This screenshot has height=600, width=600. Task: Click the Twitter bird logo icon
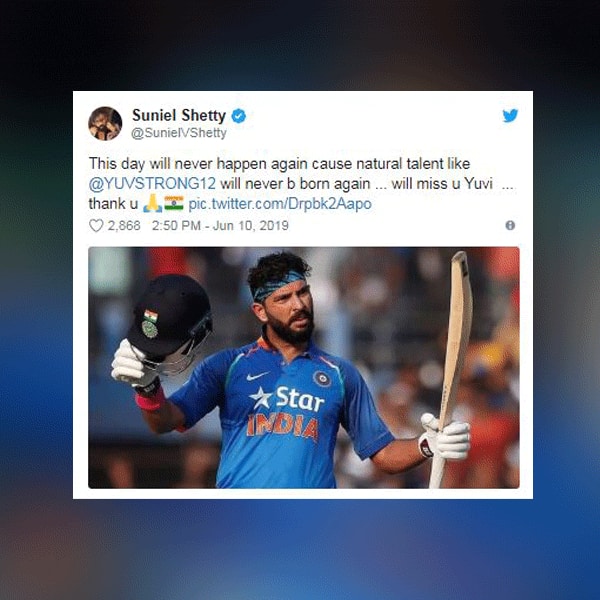click(x=510, y=115)
